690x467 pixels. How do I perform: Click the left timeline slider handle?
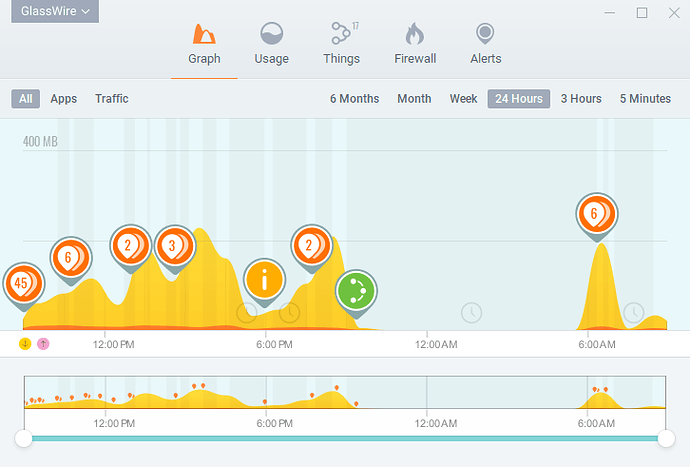pos(23,438)
